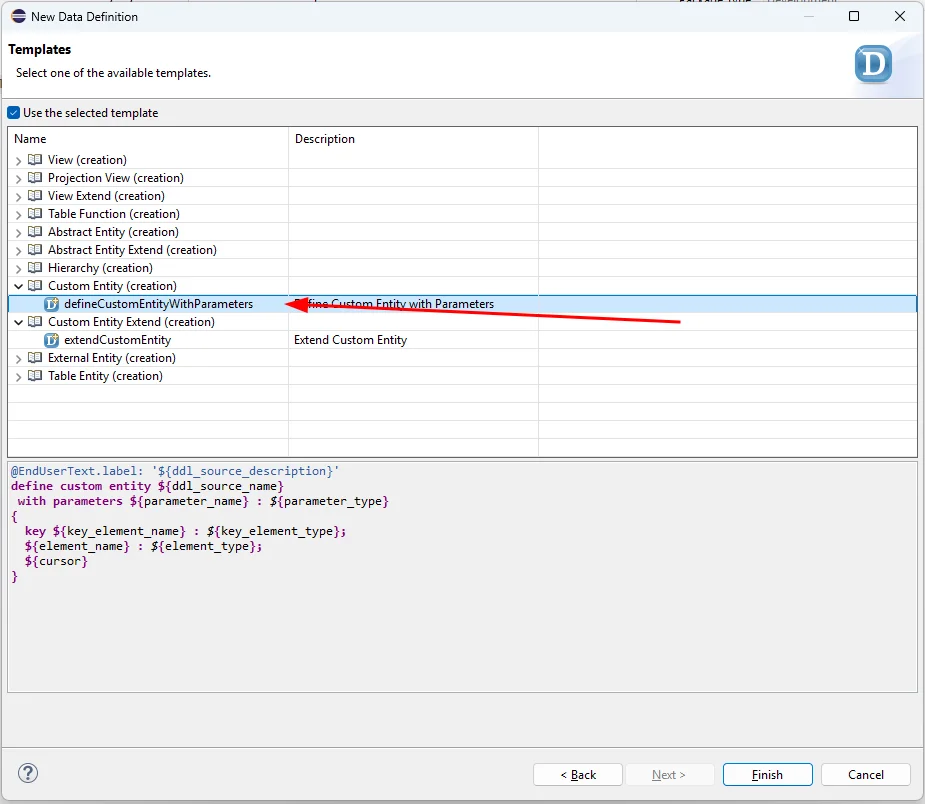Click the View Extend (creation) book icon
Viewport: 925px width, 804px height.
coord(35,195)
